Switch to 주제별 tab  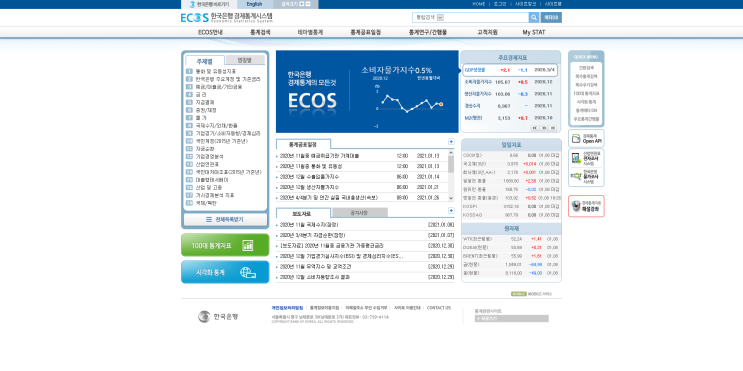coord(205,61)
